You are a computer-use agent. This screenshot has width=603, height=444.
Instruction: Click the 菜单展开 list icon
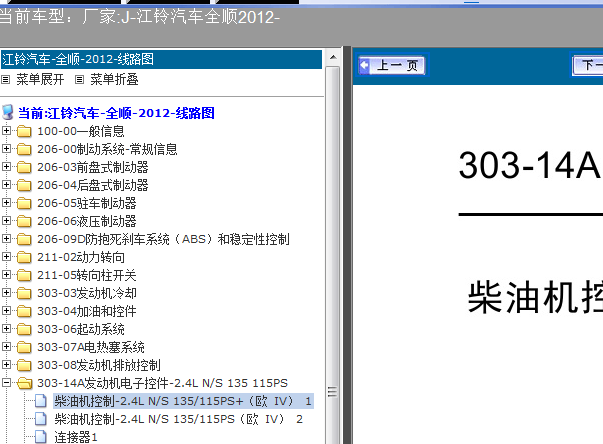pos(5,80)
